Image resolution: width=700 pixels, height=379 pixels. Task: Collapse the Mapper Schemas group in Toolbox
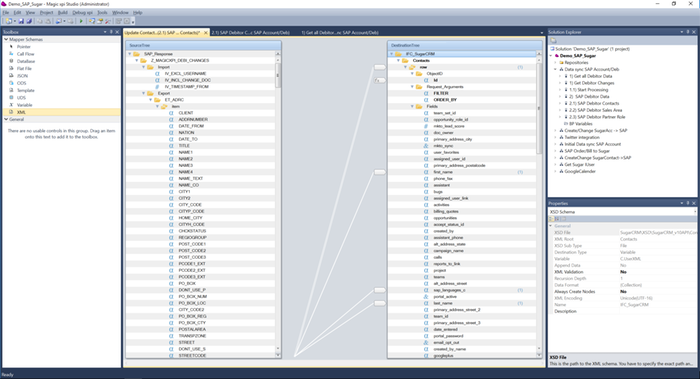coord(6,39)
